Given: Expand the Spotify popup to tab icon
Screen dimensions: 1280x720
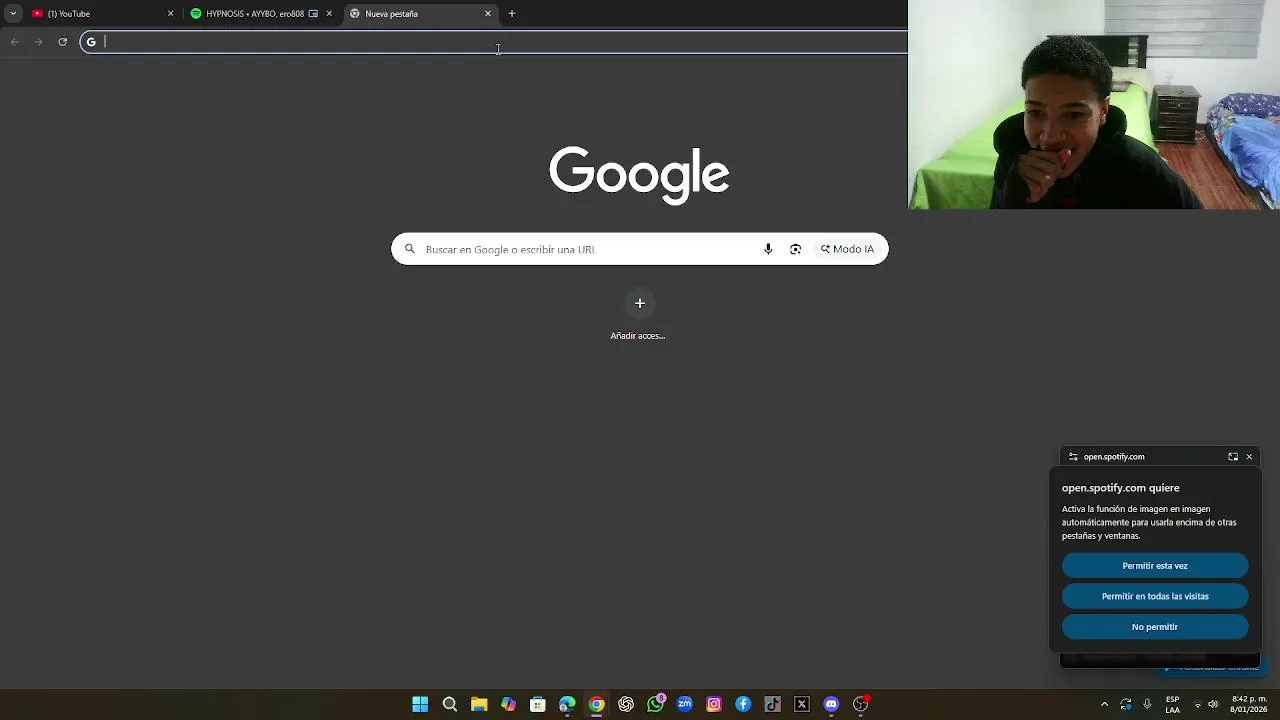Looking at the screenshot, I should (x=1233, y=456).
